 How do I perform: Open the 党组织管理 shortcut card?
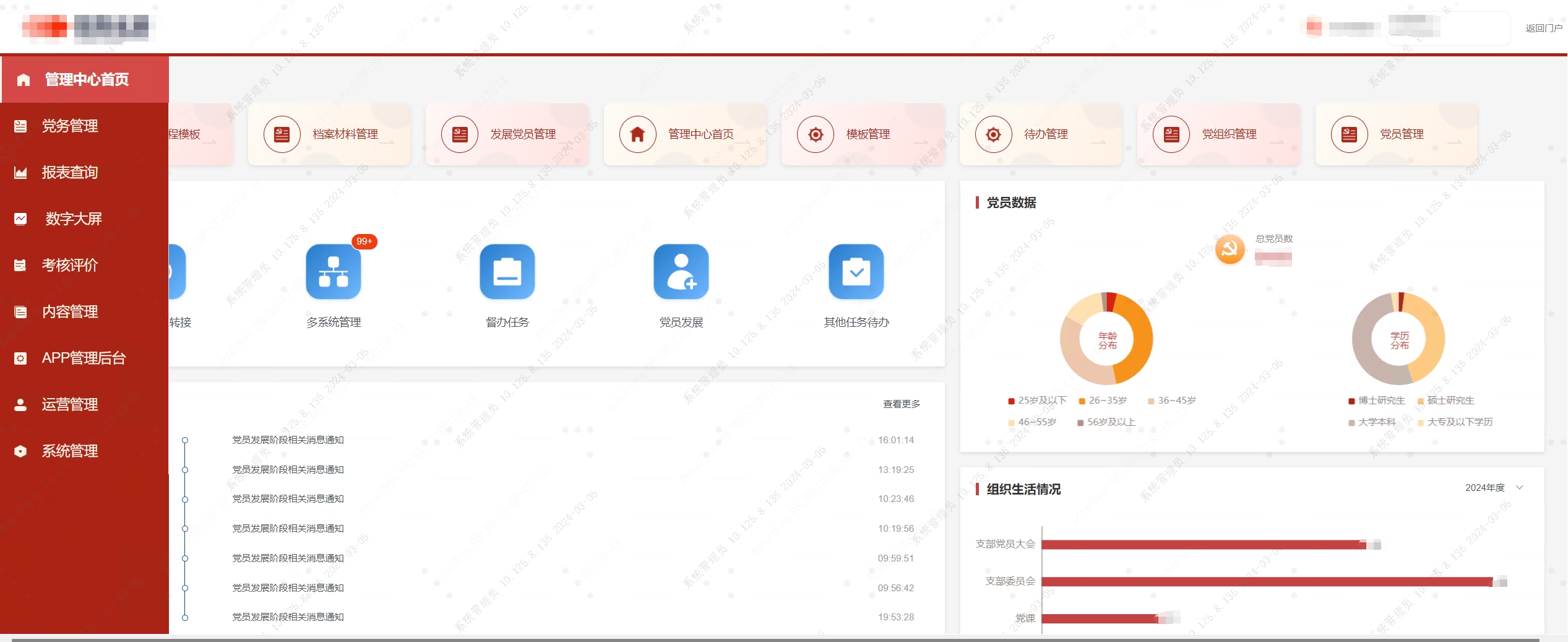pos(1218,134)
